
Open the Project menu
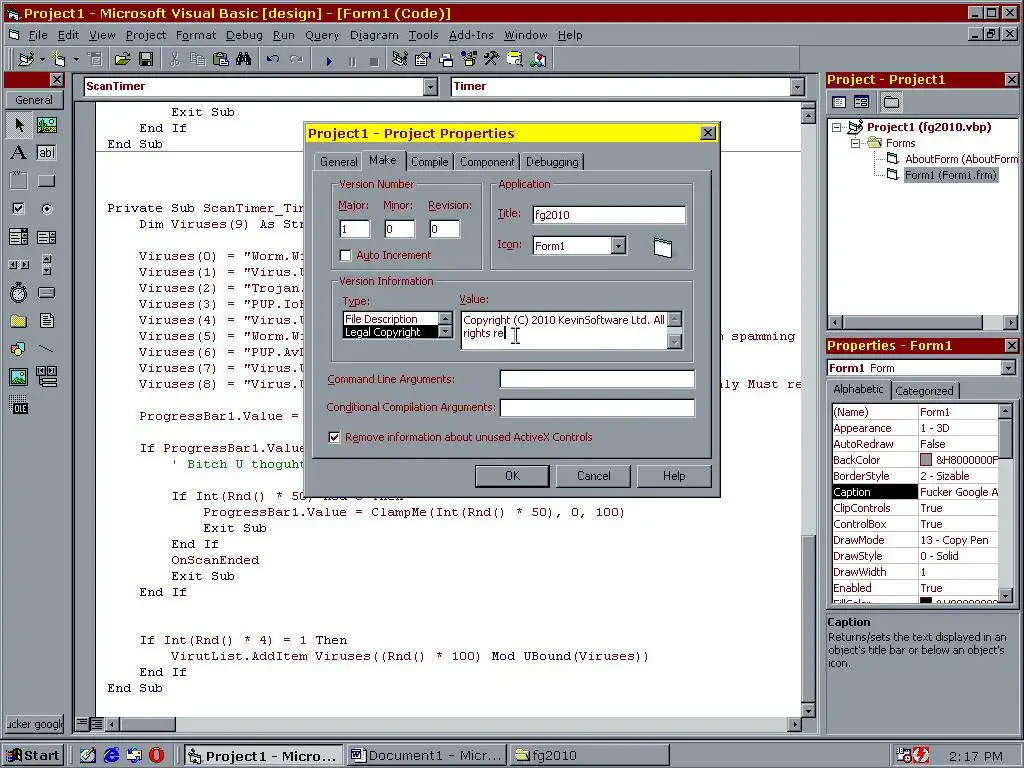coord(146,35)
